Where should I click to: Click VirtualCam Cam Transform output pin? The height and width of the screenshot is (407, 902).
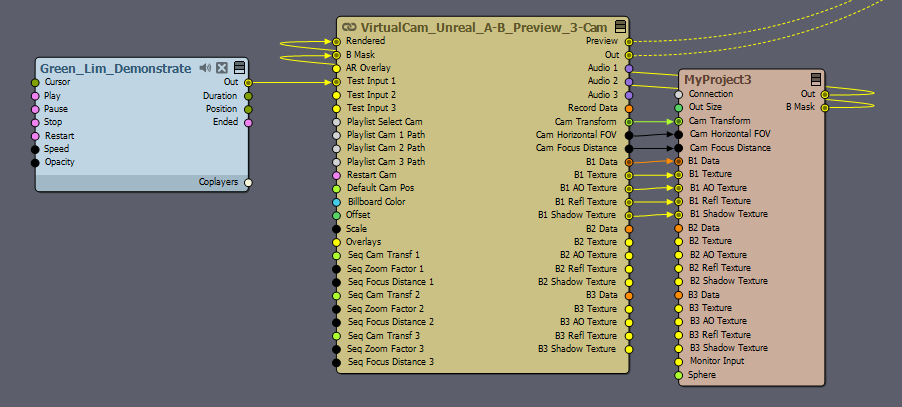tap(629, 122)
